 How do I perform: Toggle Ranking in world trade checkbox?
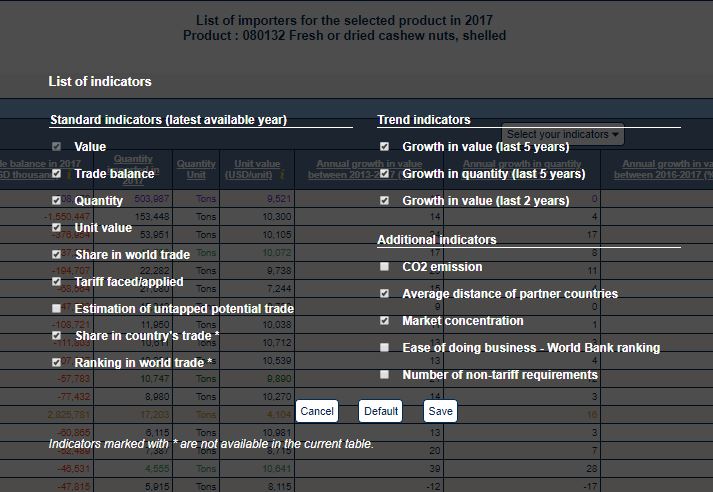[x=57, y=363]
